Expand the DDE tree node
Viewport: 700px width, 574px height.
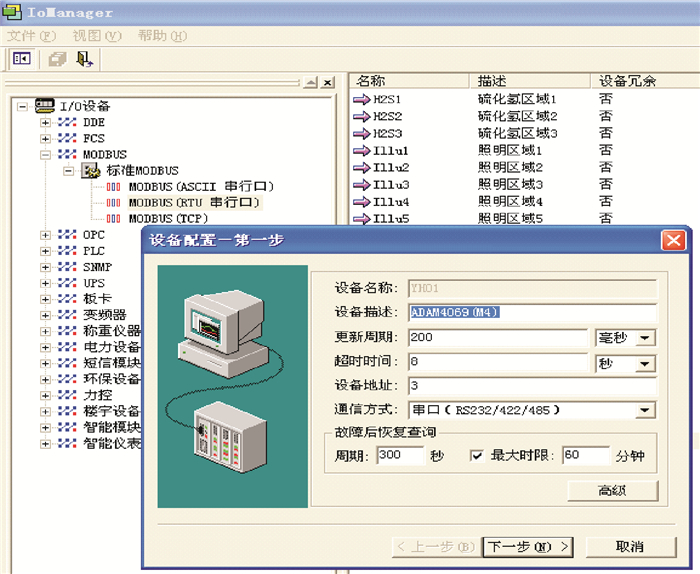pyautogui.click(x=45, y=122)
